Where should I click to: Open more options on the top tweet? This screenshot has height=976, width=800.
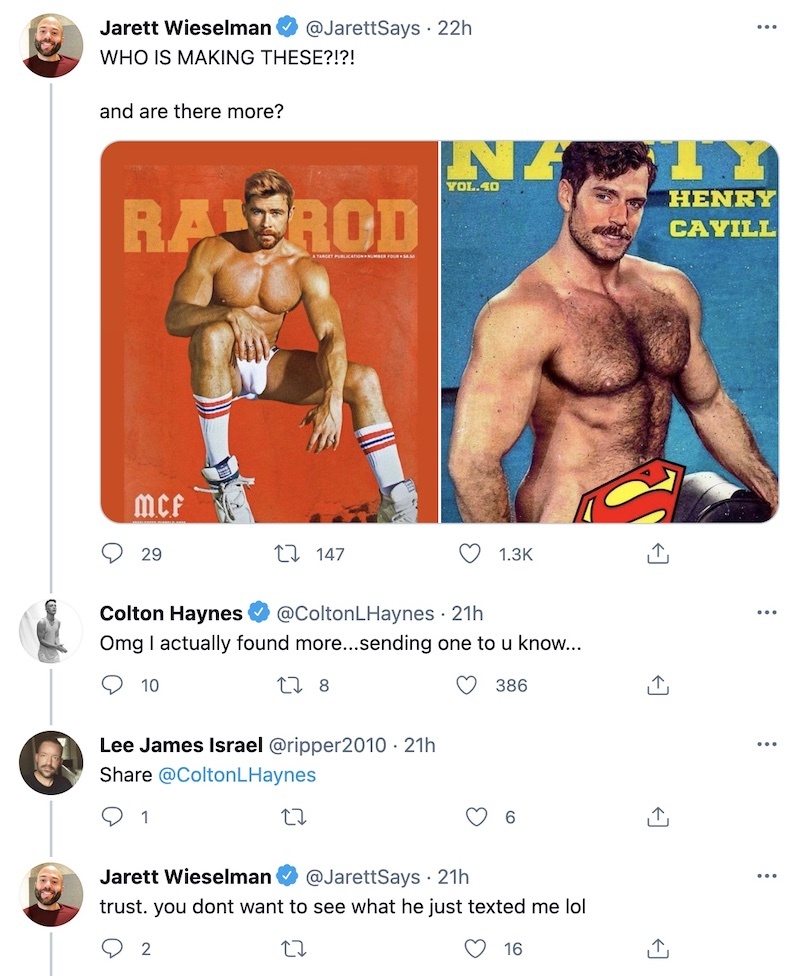point(766,28)
